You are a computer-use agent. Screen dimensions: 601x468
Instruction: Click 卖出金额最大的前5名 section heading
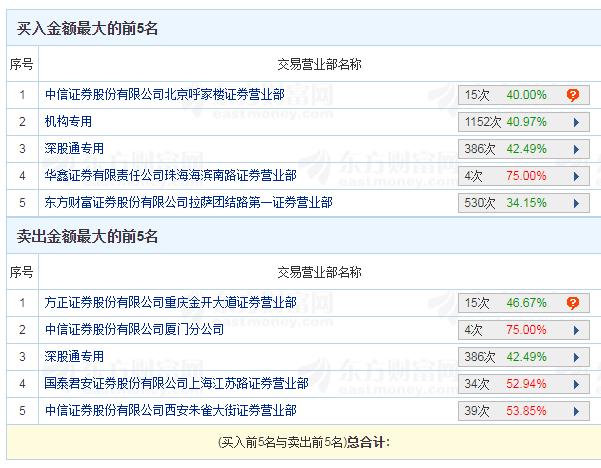coord(87,236)
